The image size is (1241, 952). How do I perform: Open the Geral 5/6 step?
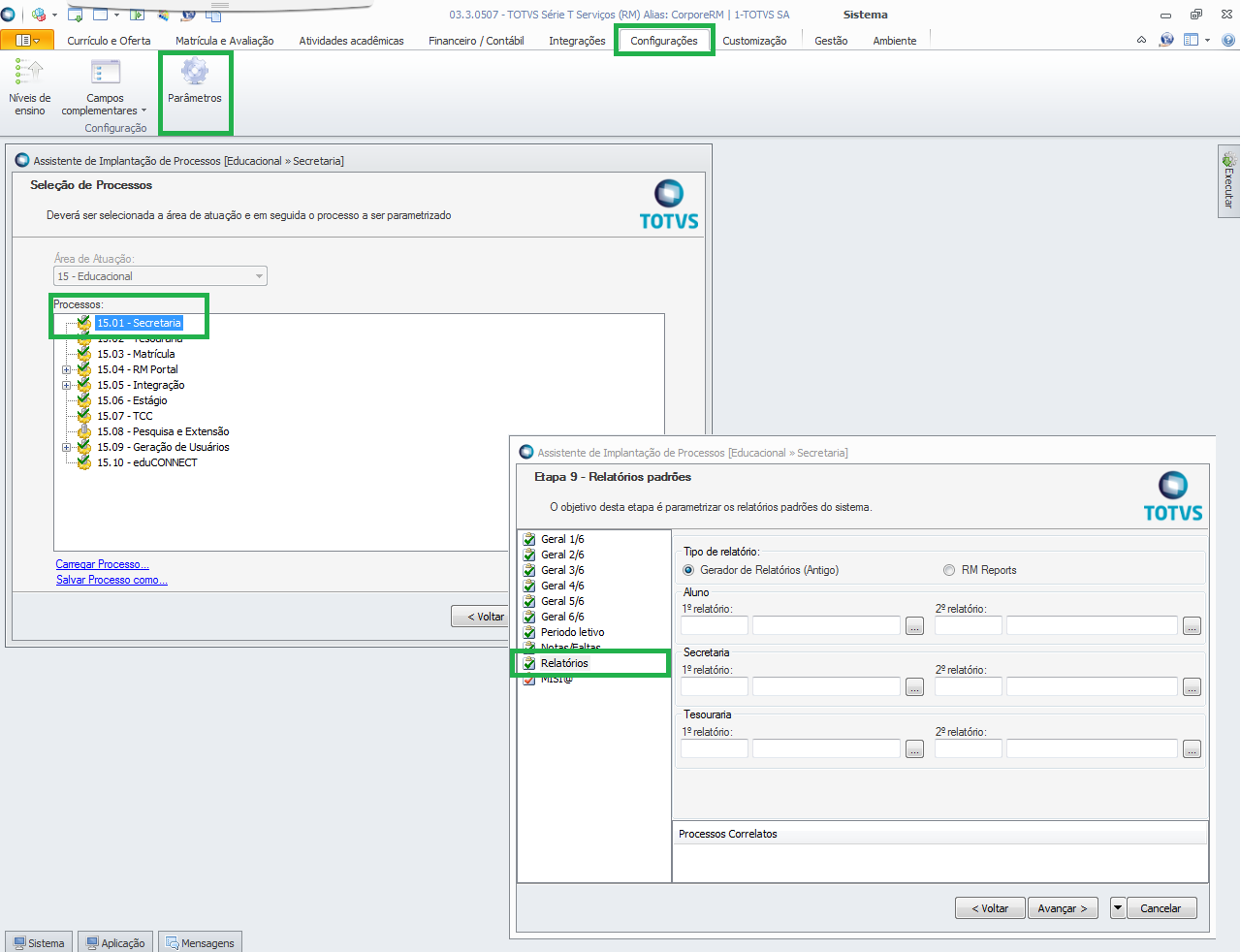(x=562, y=601)
